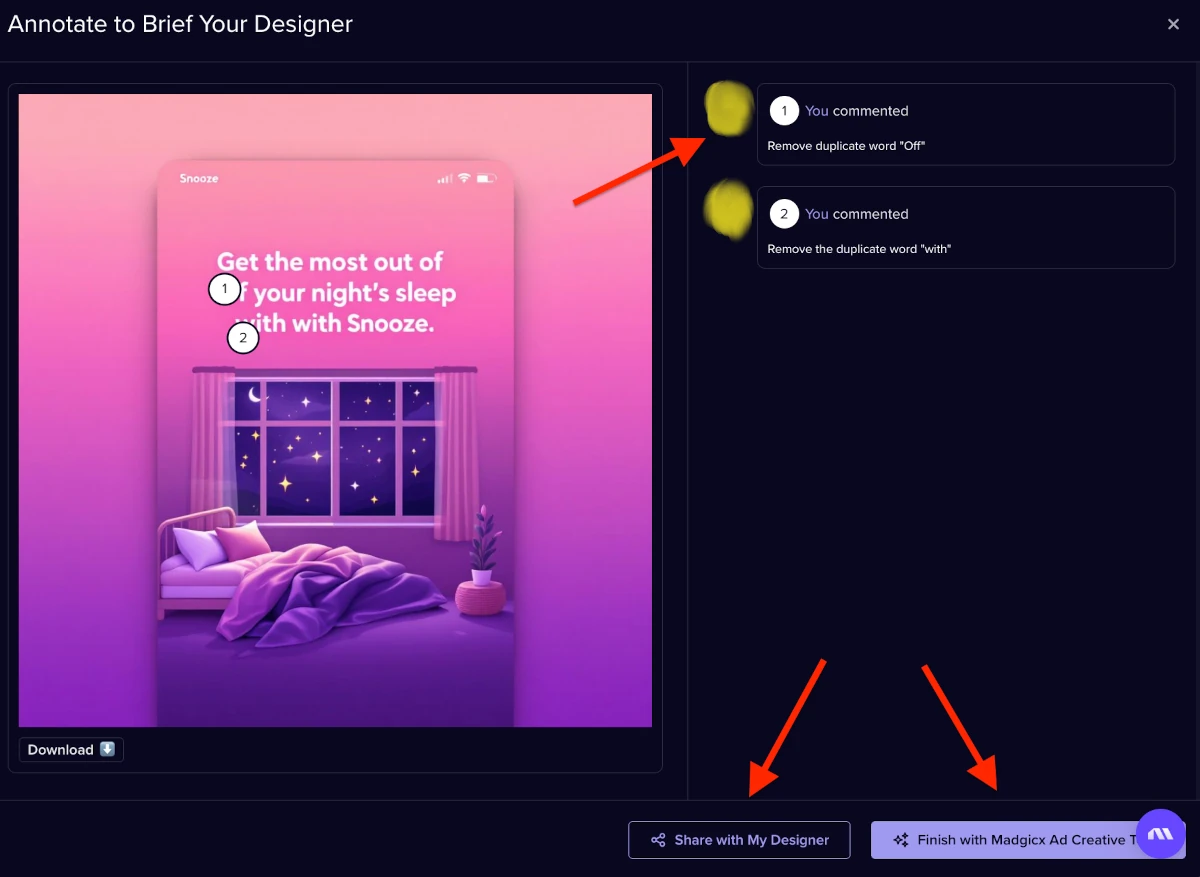Screen dimensions: 1200x877
Task: Click the yellow avatar beside comment 2
Action: click(x=729, y=211)
